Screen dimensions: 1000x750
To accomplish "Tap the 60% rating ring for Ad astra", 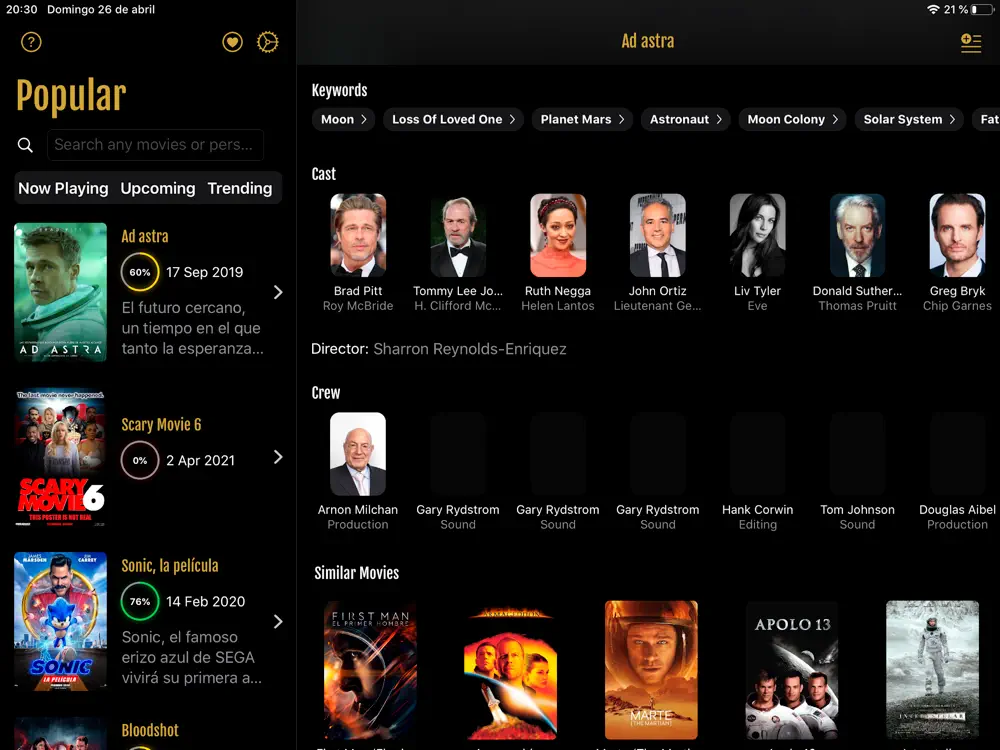I will click(x=140, y=272).
